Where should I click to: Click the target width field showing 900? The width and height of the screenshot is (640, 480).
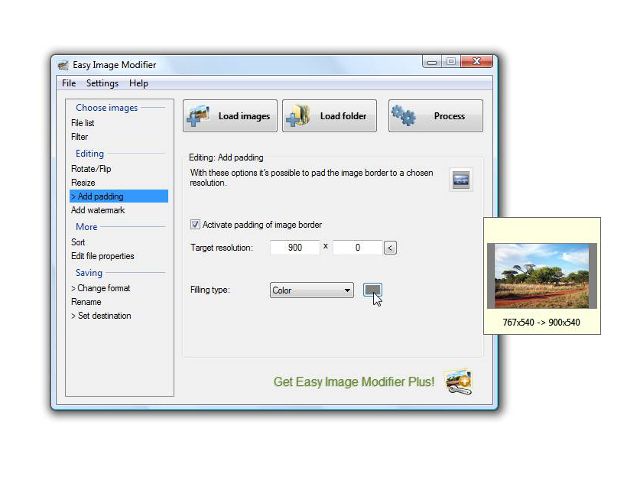tap(295, 248)
